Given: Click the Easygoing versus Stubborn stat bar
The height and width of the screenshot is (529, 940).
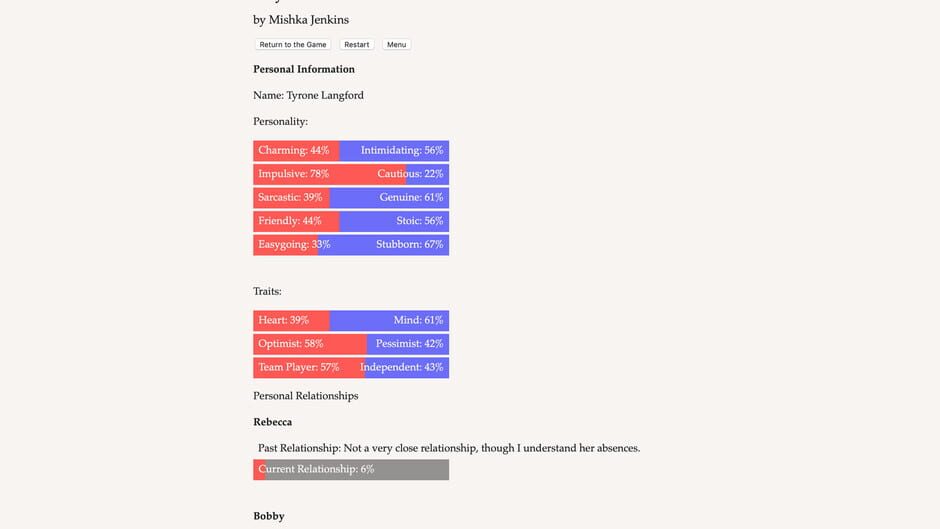Looking at the screenshot, I should point(351,245).
